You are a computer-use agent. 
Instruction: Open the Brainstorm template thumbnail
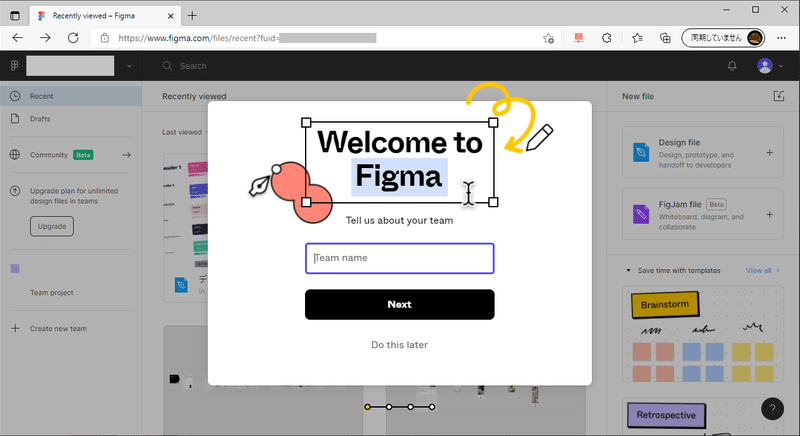(x=703, y=334)
